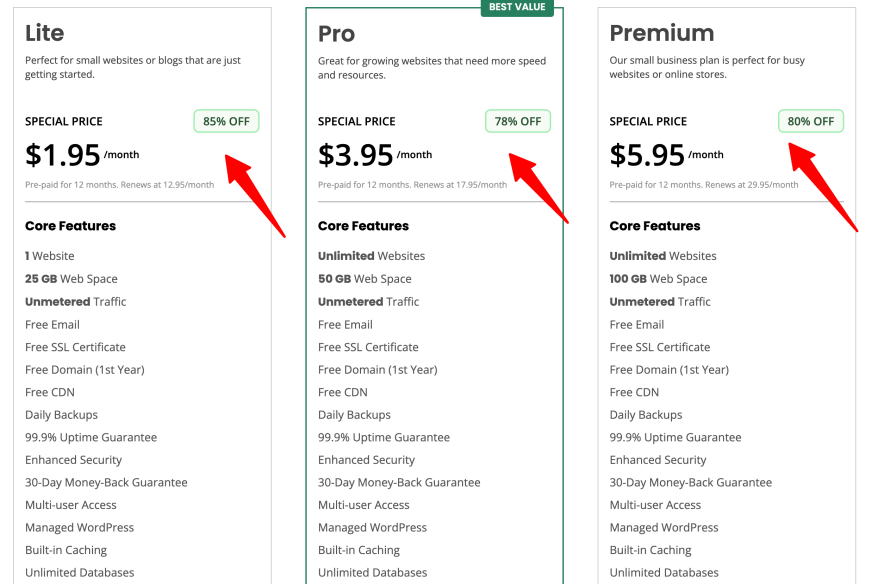Click the 85% OFF badge on Lite plan

226,121
